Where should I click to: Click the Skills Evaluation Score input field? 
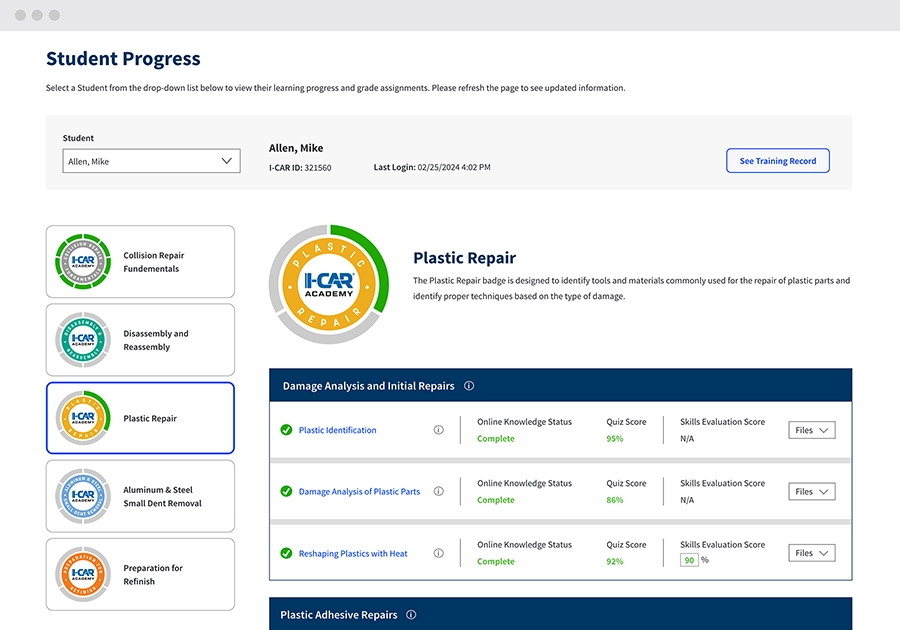click(689, 560)
